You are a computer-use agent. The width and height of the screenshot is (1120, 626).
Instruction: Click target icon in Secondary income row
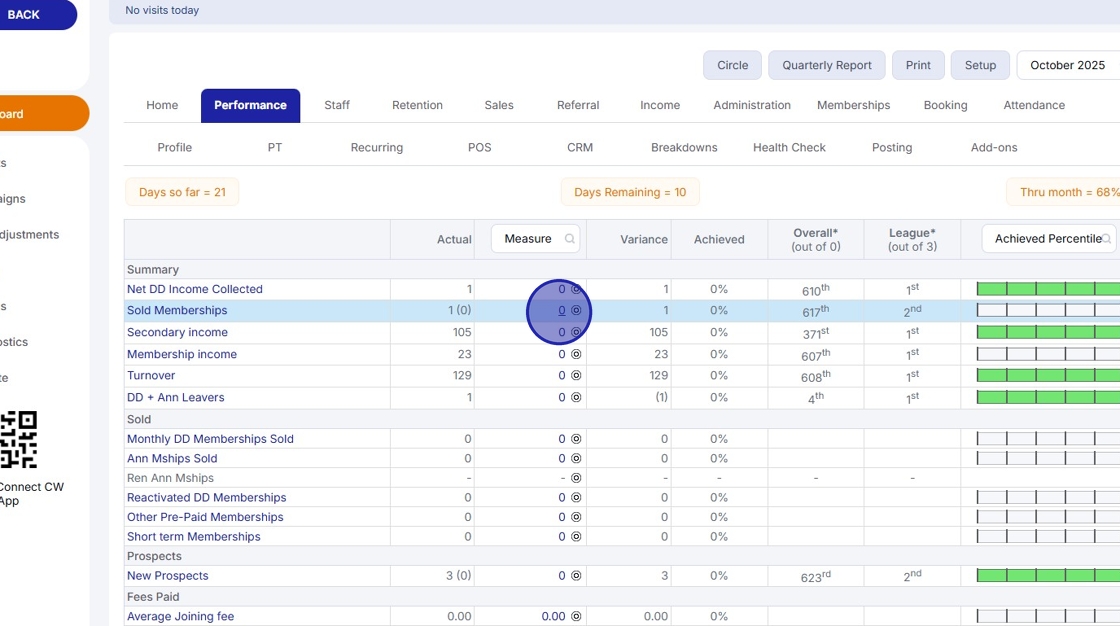[576, 332]
